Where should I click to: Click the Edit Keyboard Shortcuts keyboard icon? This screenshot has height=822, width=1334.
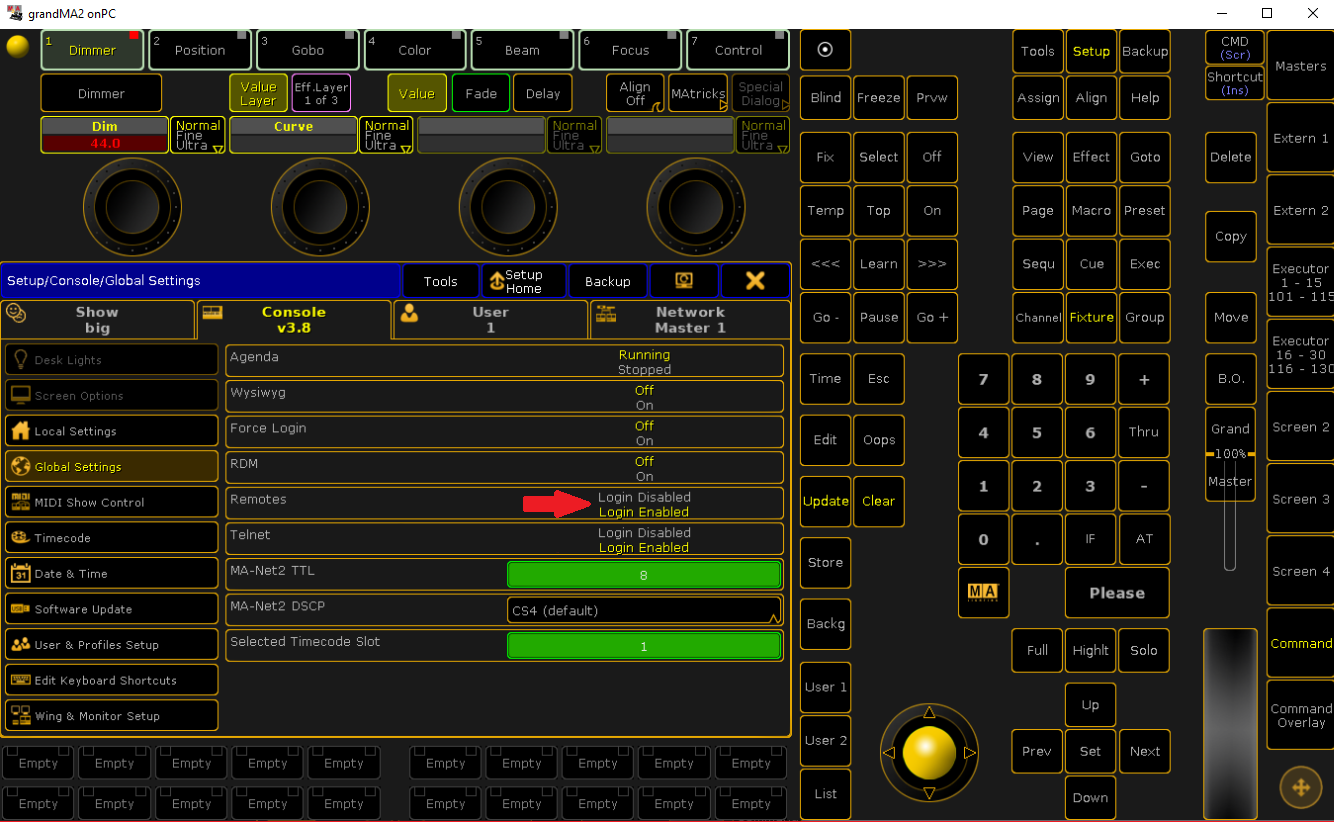[x=20, y=680]
